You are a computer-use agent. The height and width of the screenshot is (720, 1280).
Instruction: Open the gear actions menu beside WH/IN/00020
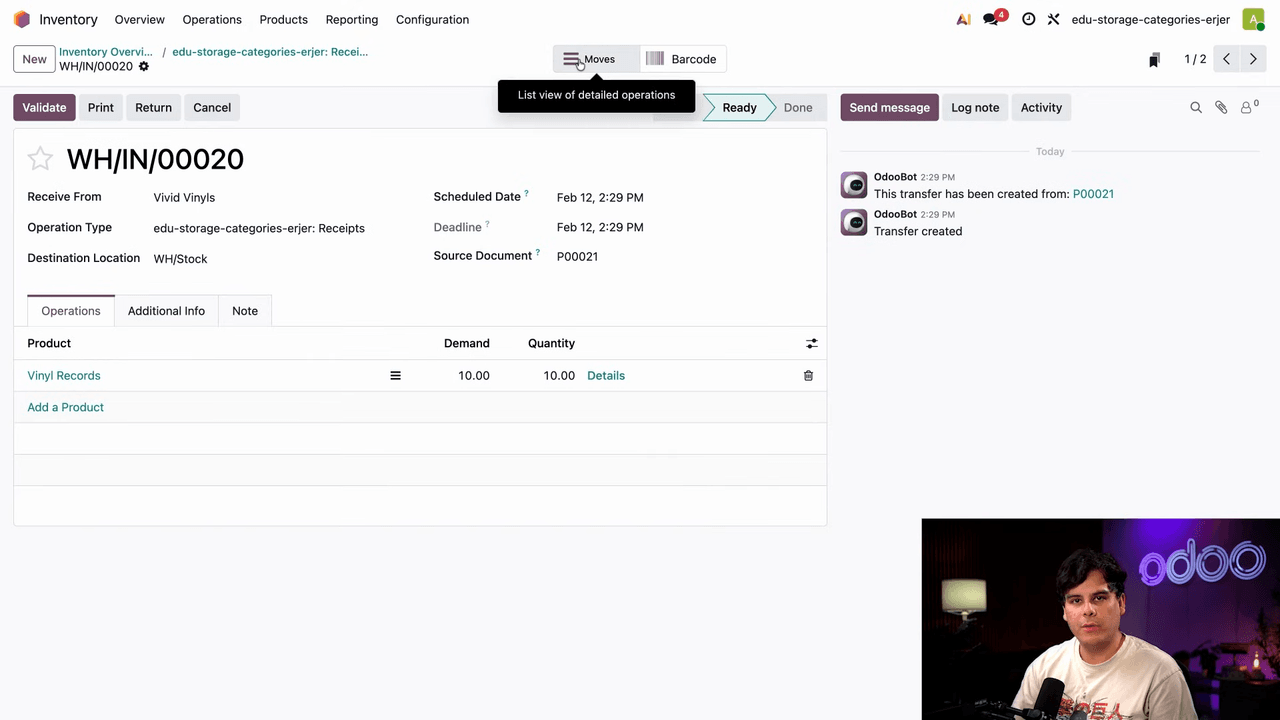point(144,67)
